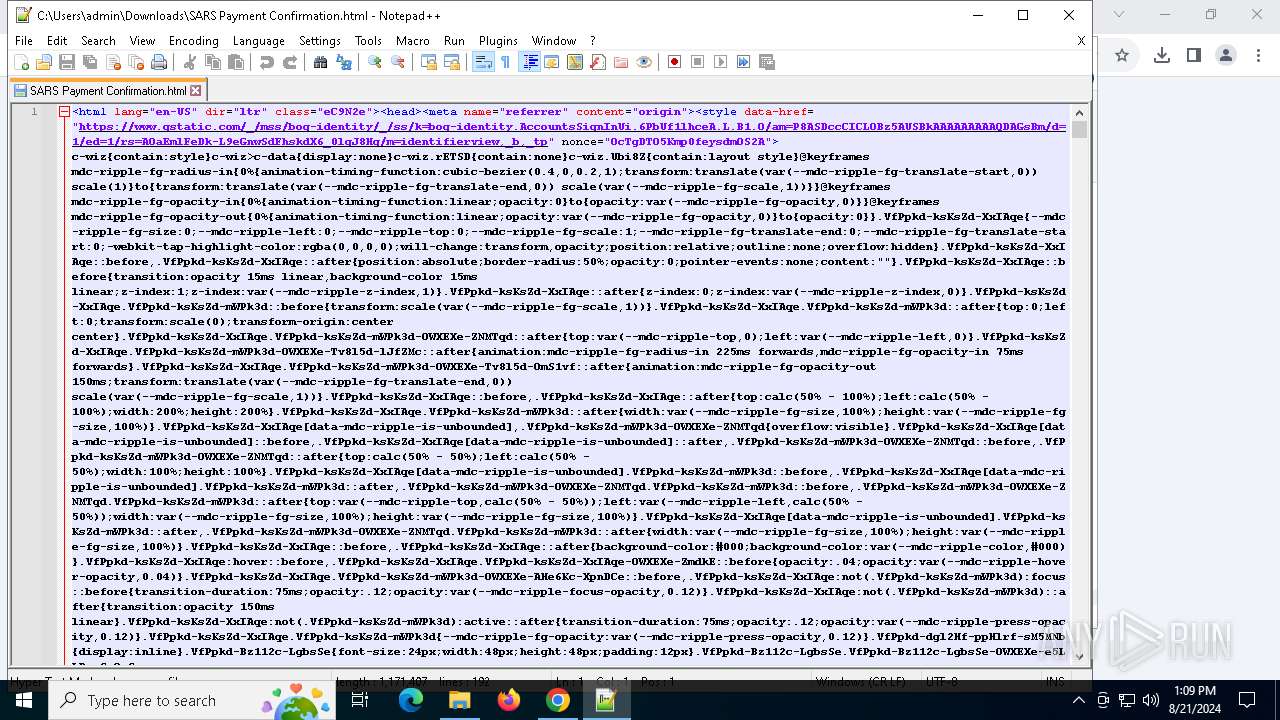Click the Stop Recording macro button
The width and height of the screenshot is (1280, 720).
click(697, 62)
